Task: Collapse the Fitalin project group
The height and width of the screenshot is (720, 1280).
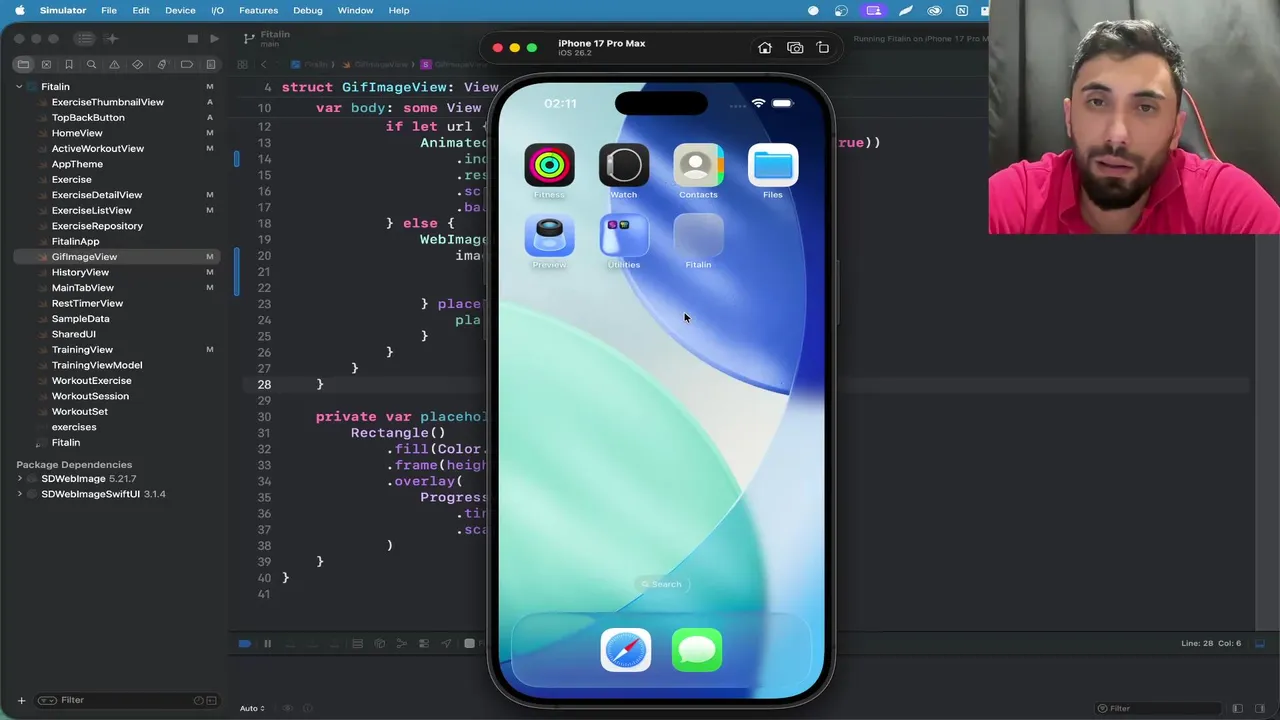Action: click(19, 87)
